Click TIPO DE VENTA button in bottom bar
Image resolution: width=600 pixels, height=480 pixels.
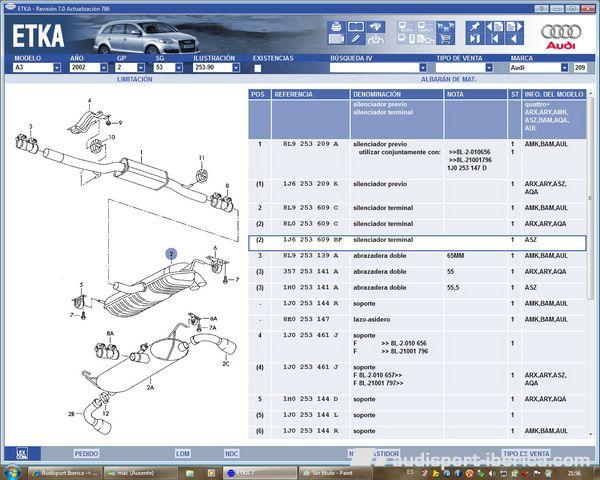click(x=526, y=454)
